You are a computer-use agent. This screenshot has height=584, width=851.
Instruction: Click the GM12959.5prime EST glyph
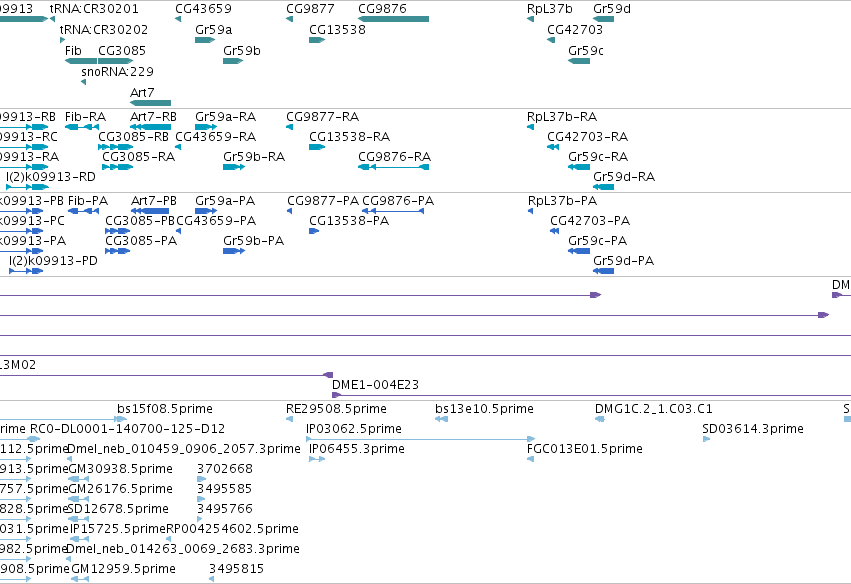coord(80,579)
